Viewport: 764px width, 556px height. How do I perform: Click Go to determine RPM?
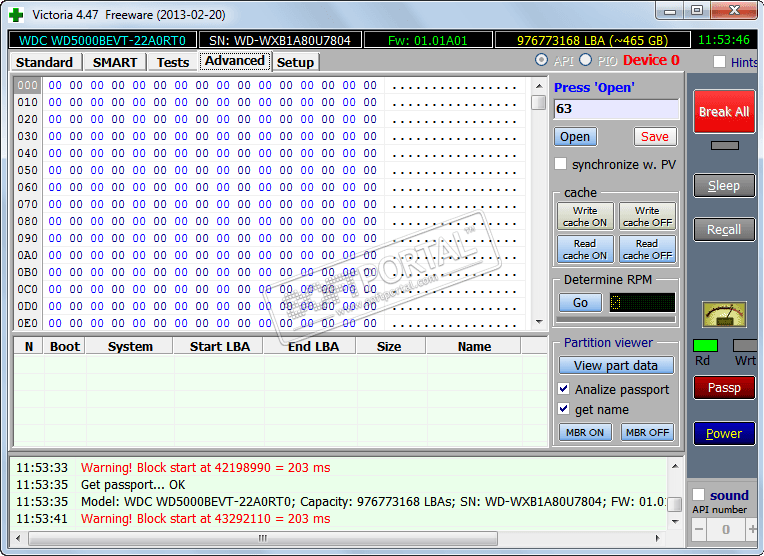(580, 303)
